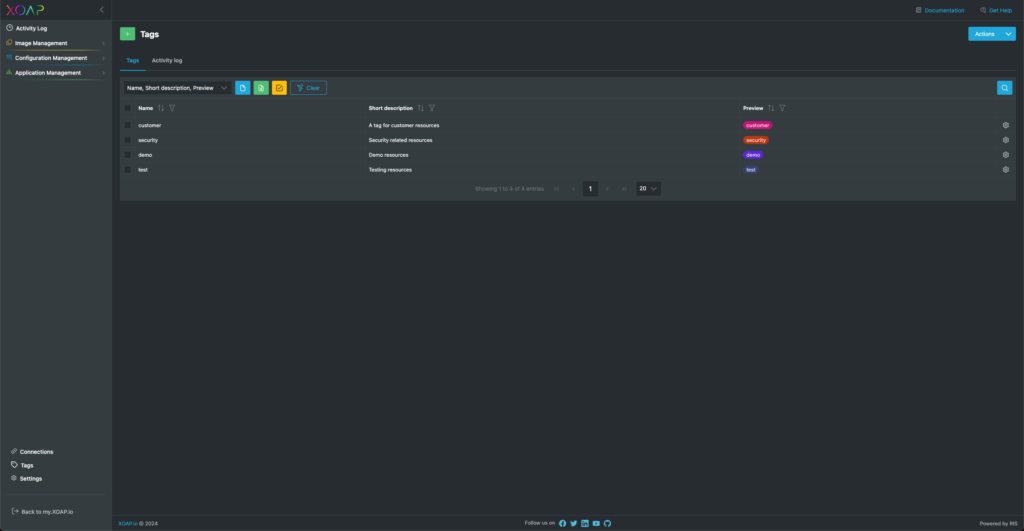
Task: Switch to the Activity log tab
Action: [167, 60]
